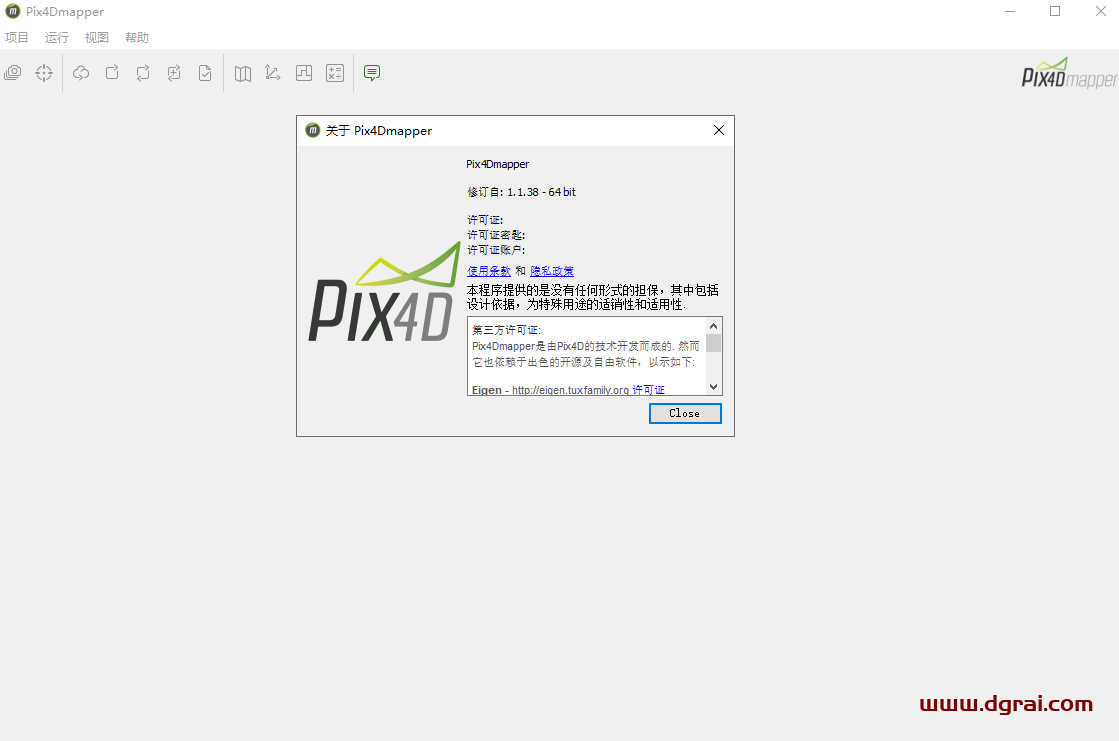
Task: Switch to the map view icon
Action: [243, 73]
